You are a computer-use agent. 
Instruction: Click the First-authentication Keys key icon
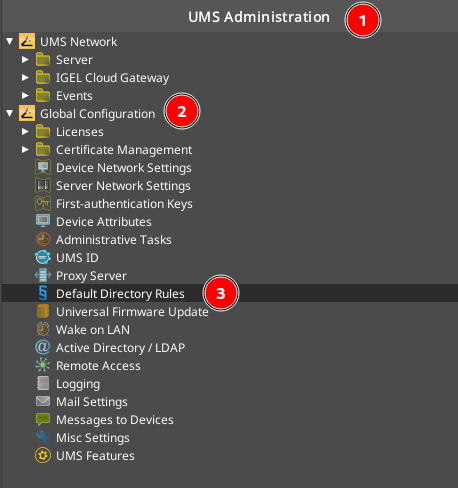(x=43, y=203)
